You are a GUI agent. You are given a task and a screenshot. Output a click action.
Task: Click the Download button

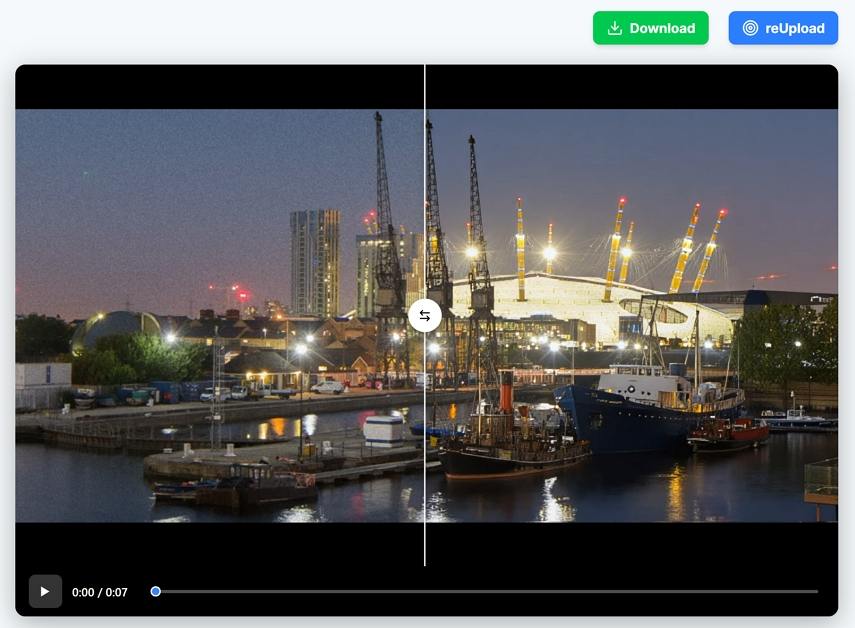click(x=651, y=28)
